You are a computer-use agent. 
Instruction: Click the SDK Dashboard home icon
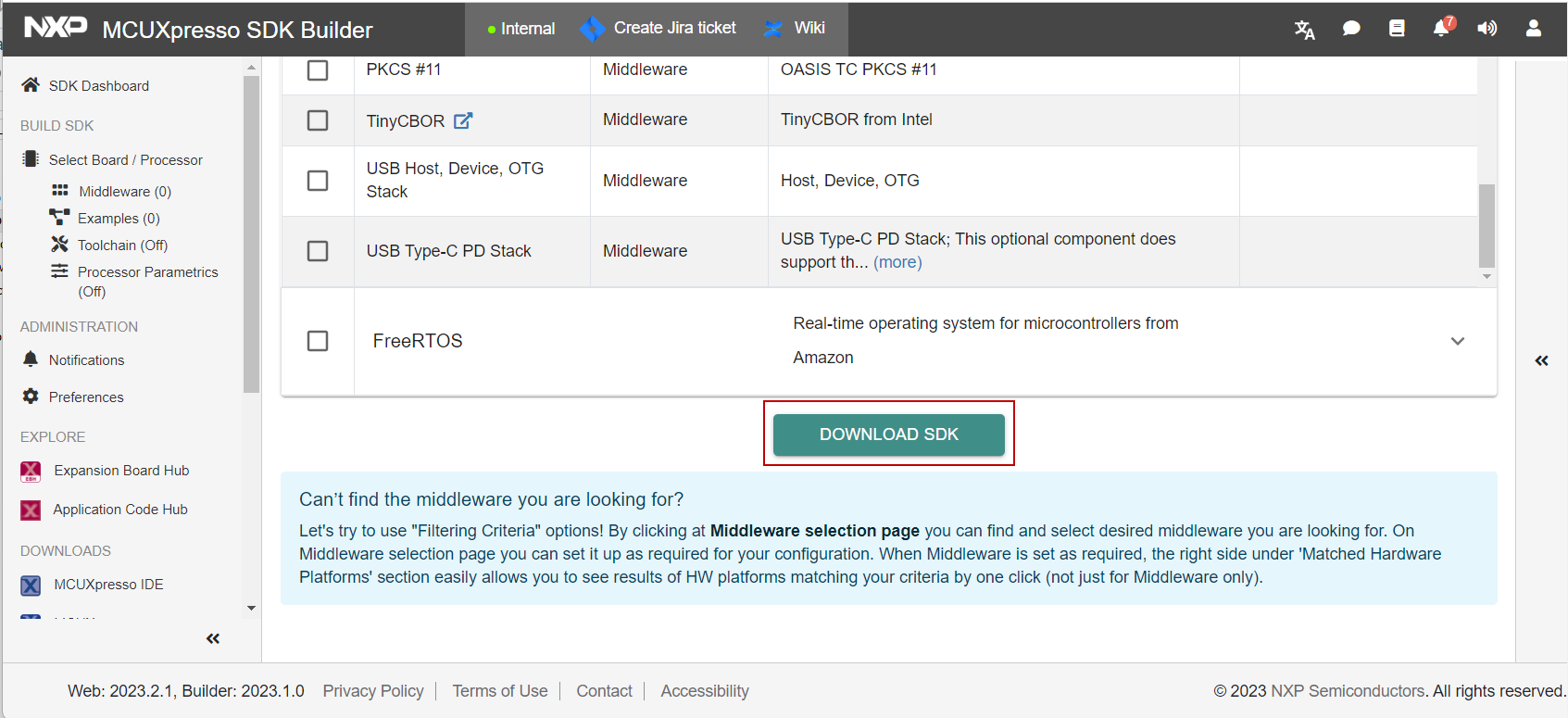[31, 85]
